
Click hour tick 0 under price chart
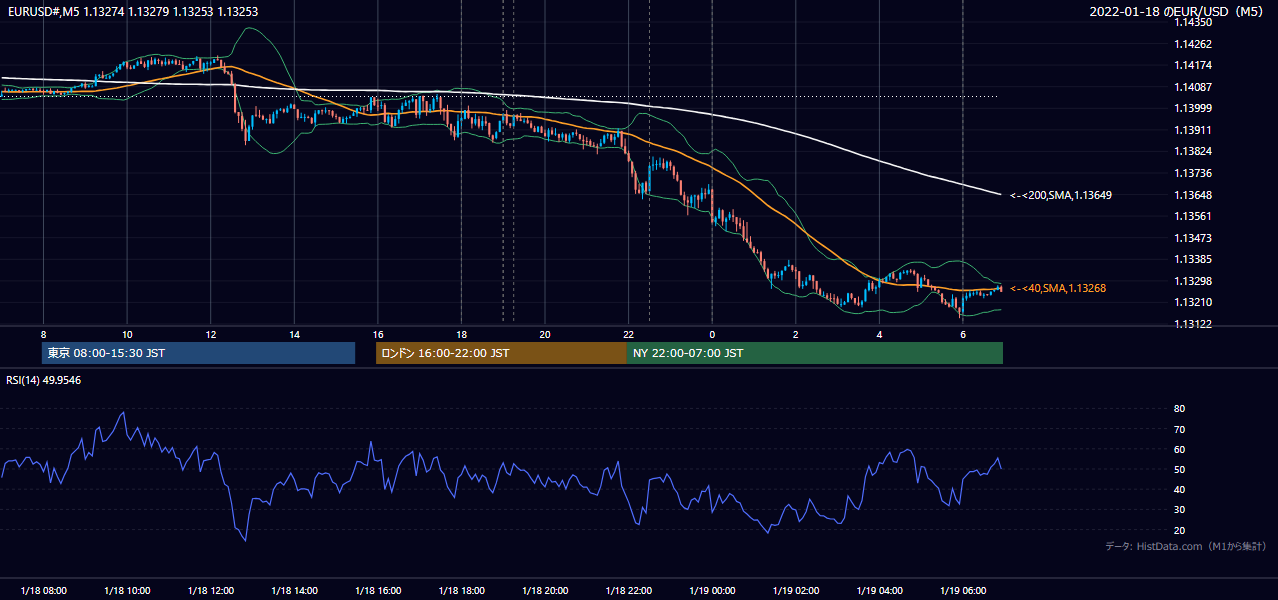coord(712,334)
